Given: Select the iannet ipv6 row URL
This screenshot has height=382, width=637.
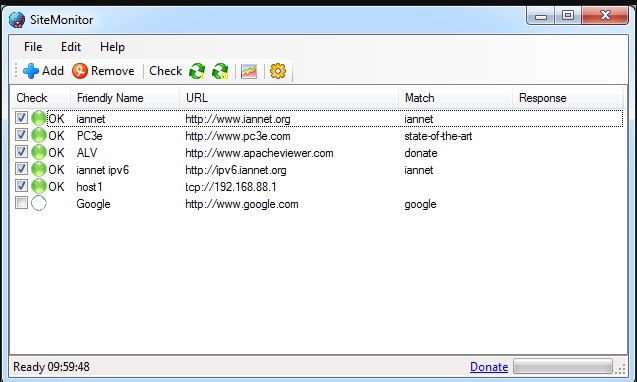Looking at the screenshot, I should click(236, 170).
